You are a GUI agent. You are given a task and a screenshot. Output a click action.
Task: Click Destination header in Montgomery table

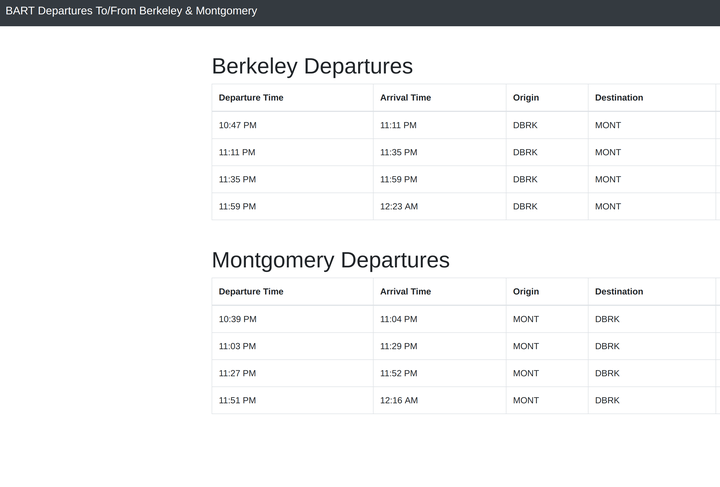click(x=619, y=292)
